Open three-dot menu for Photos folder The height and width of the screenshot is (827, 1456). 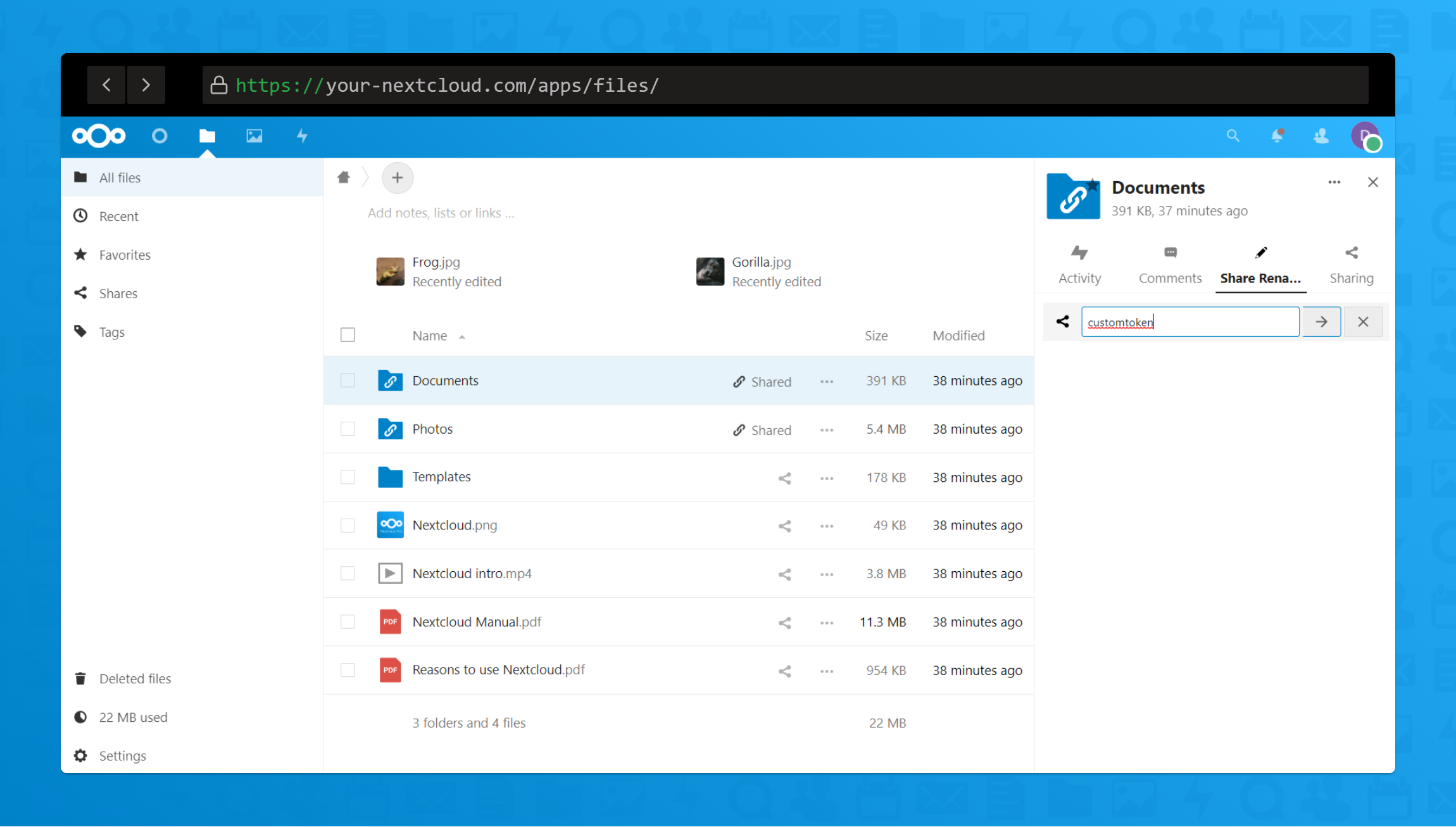pyautogui.click(x=827, y=430)
